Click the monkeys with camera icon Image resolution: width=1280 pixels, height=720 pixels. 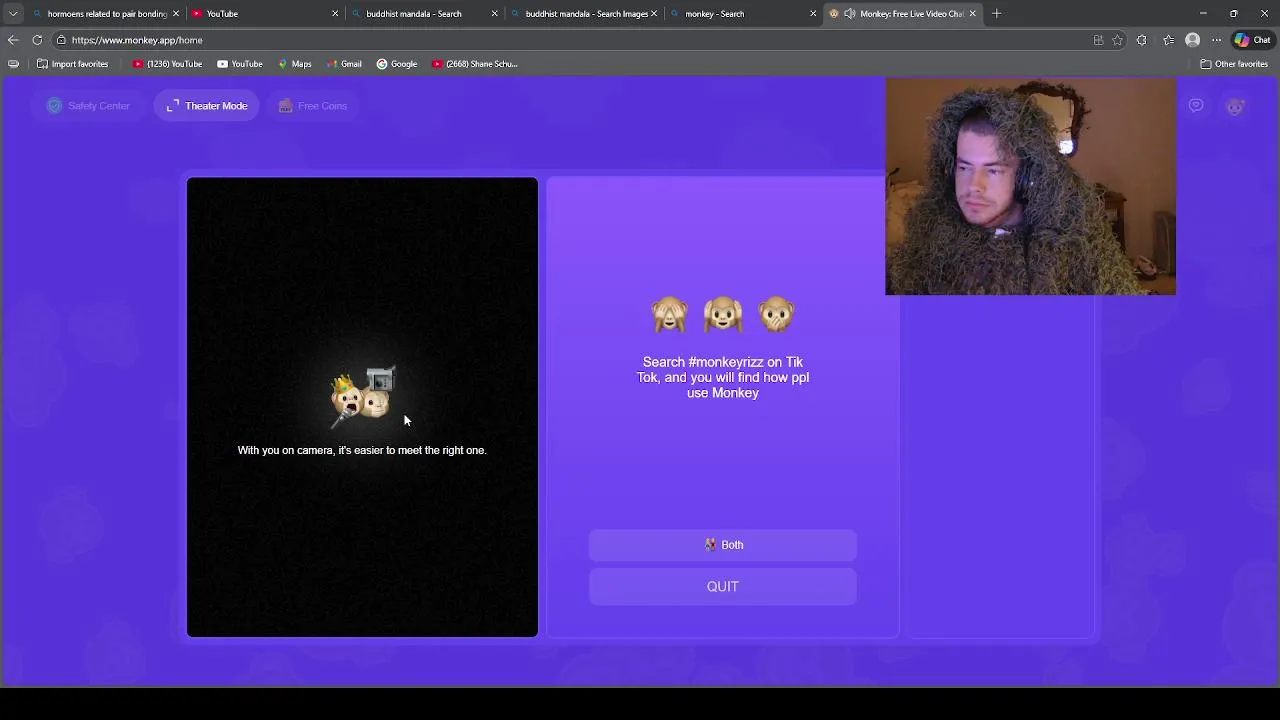pos(363,395)
